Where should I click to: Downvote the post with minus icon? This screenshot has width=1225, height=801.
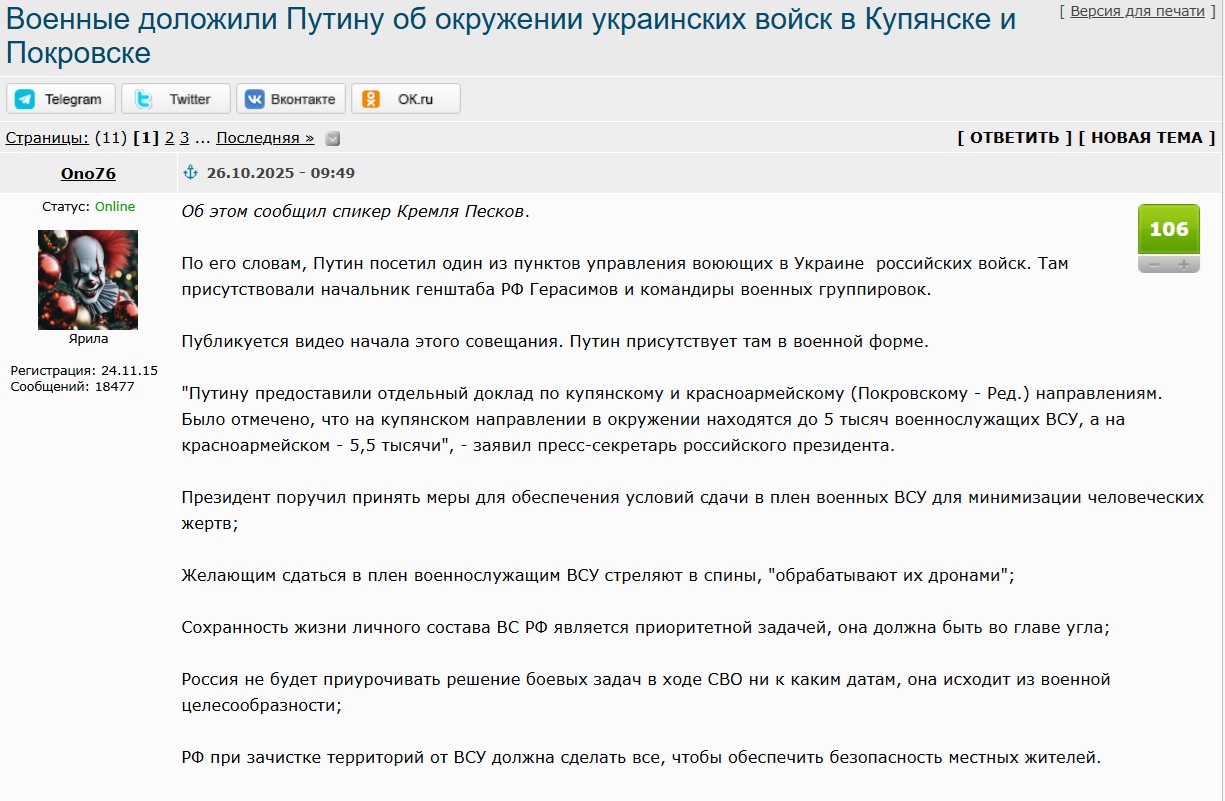point(1153,264)
